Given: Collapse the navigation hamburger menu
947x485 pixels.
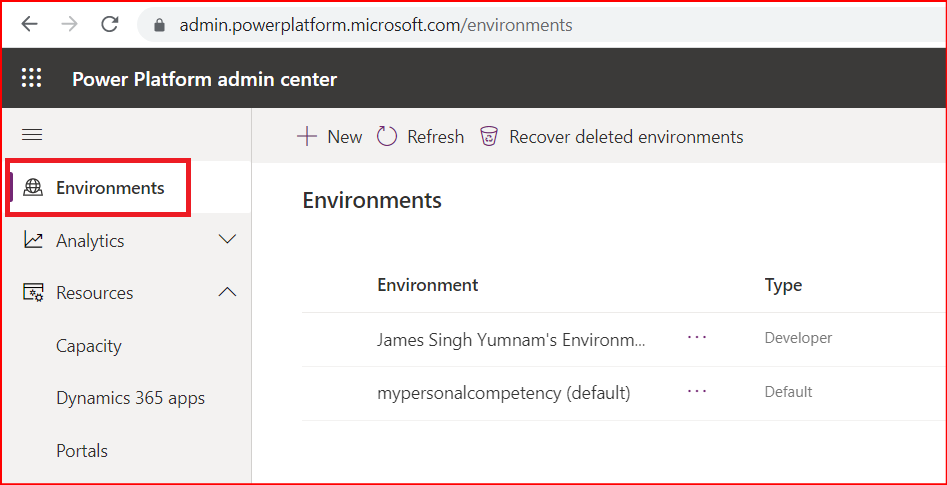Looking at the screenshot, I should click(32, 135).
